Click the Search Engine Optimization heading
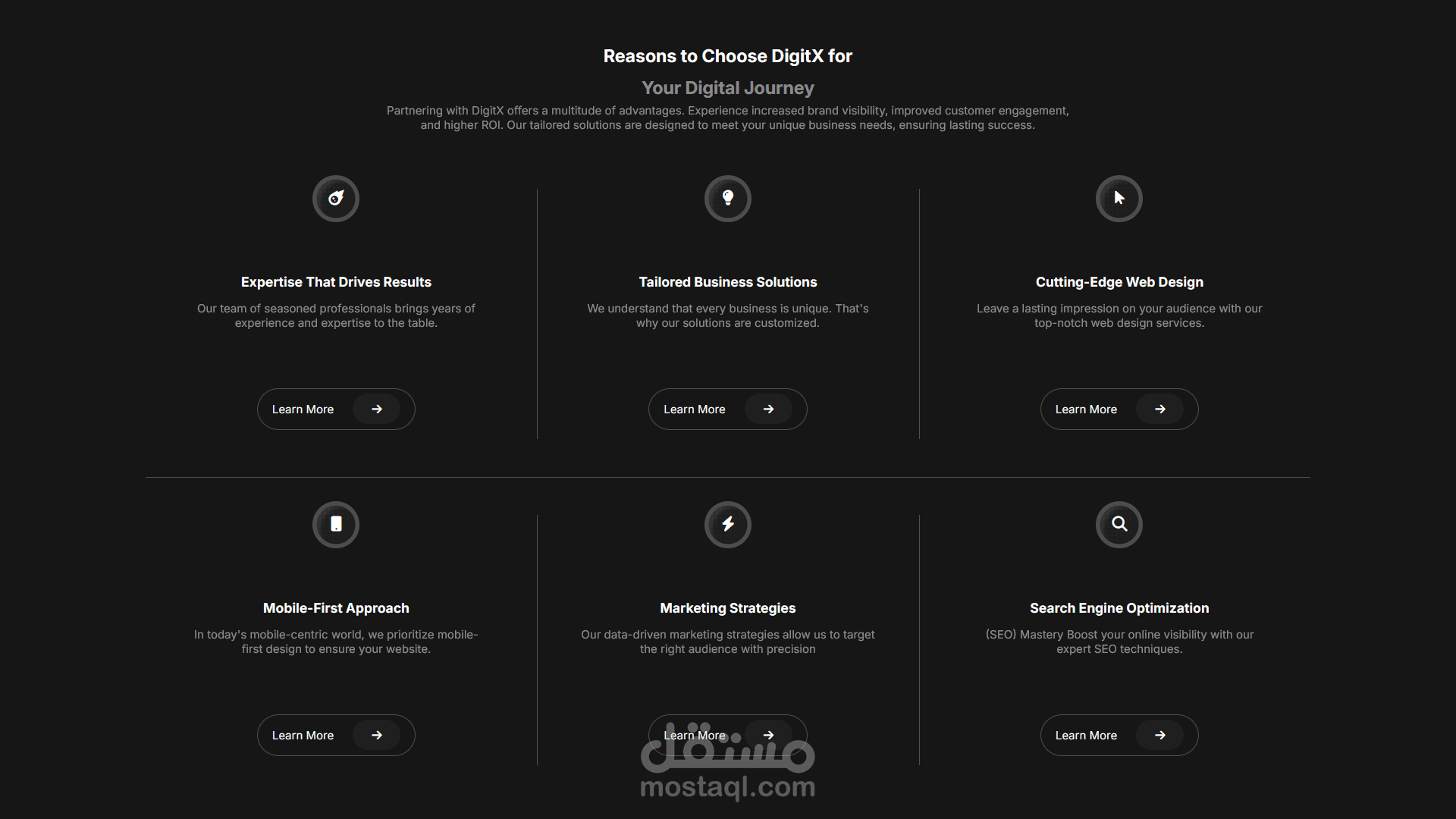This screenshot has height=819, width=1456. pyautogui.click(x=1119, y=608)
